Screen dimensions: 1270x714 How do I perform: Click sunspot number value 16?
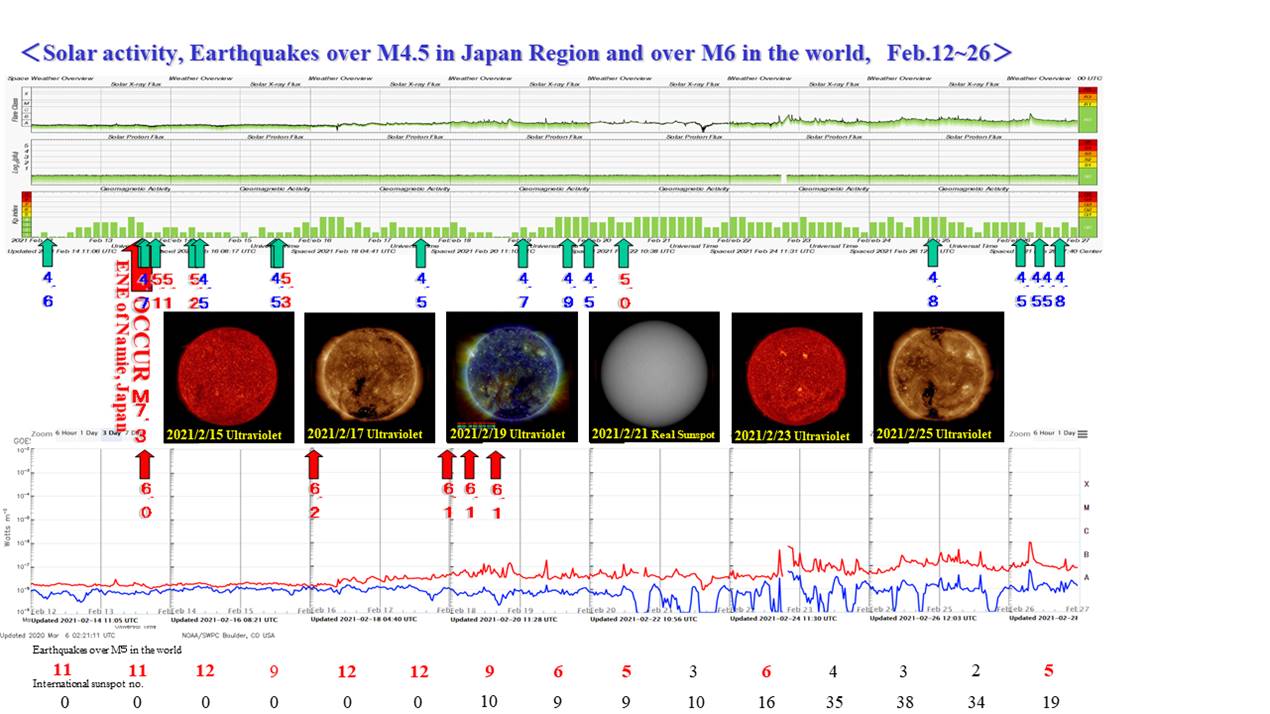(766, 703)
